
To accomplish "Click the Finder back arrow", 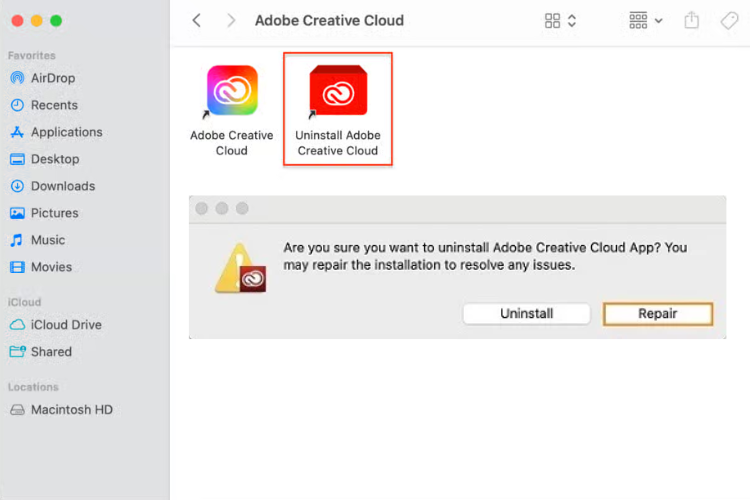I will [197, 21].
